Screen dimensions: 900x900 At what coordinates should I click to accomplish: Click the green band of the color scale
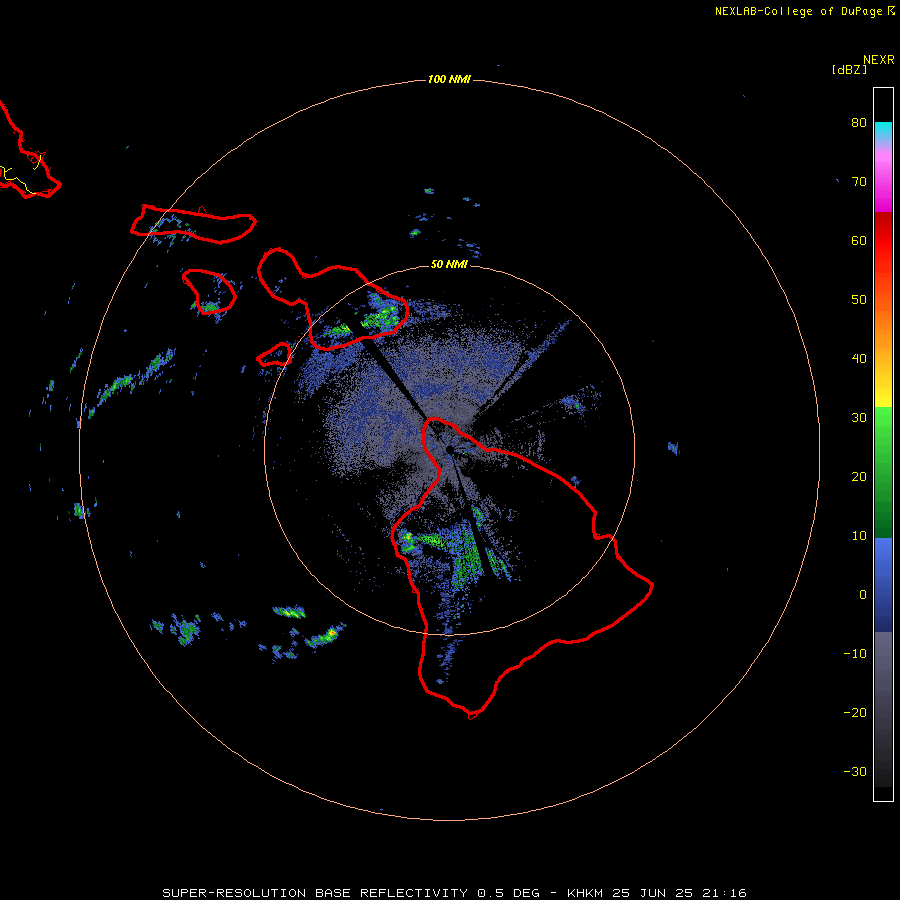883,472
